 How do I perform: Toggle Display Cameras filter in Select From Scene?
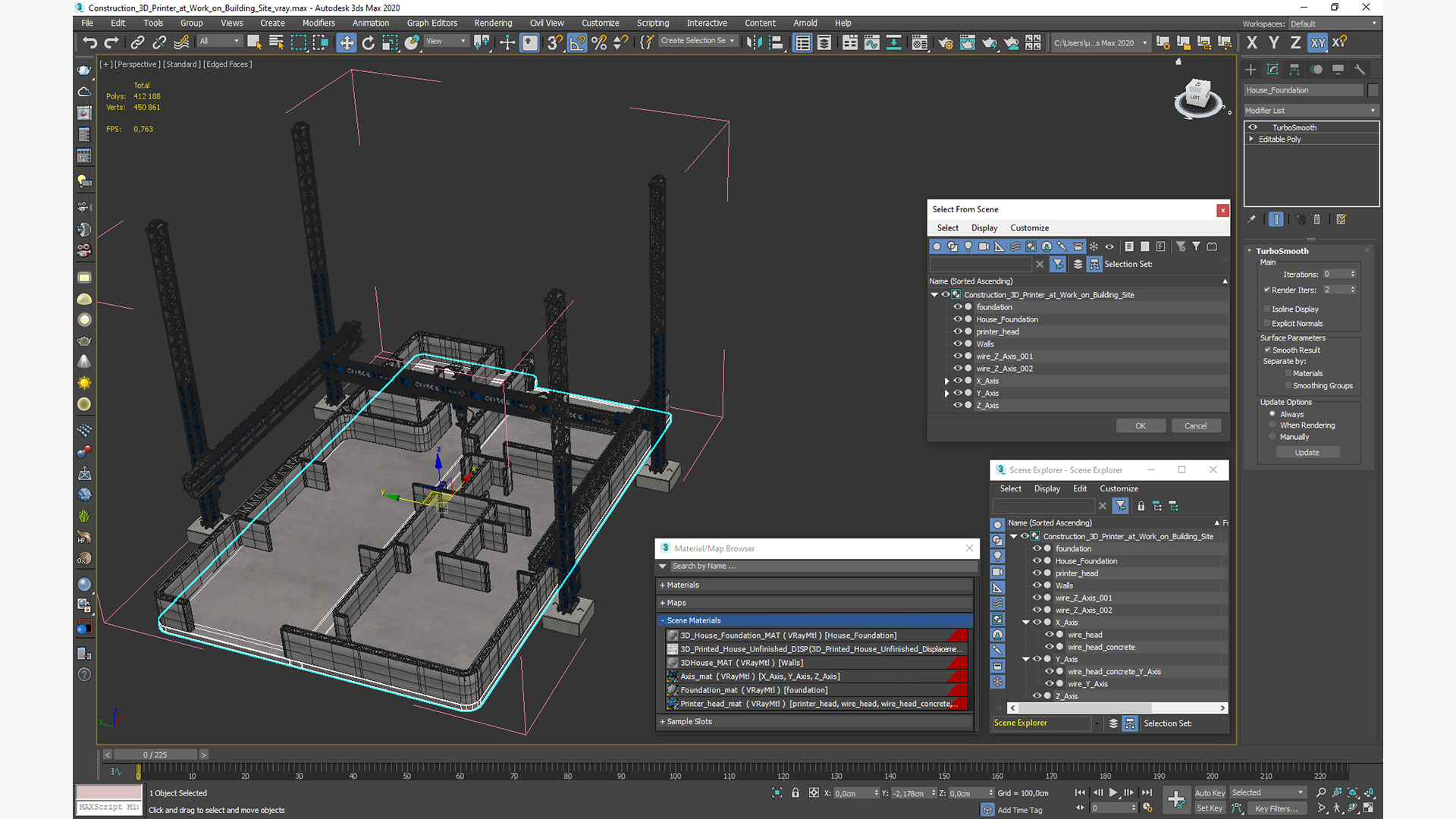point(984,246)
